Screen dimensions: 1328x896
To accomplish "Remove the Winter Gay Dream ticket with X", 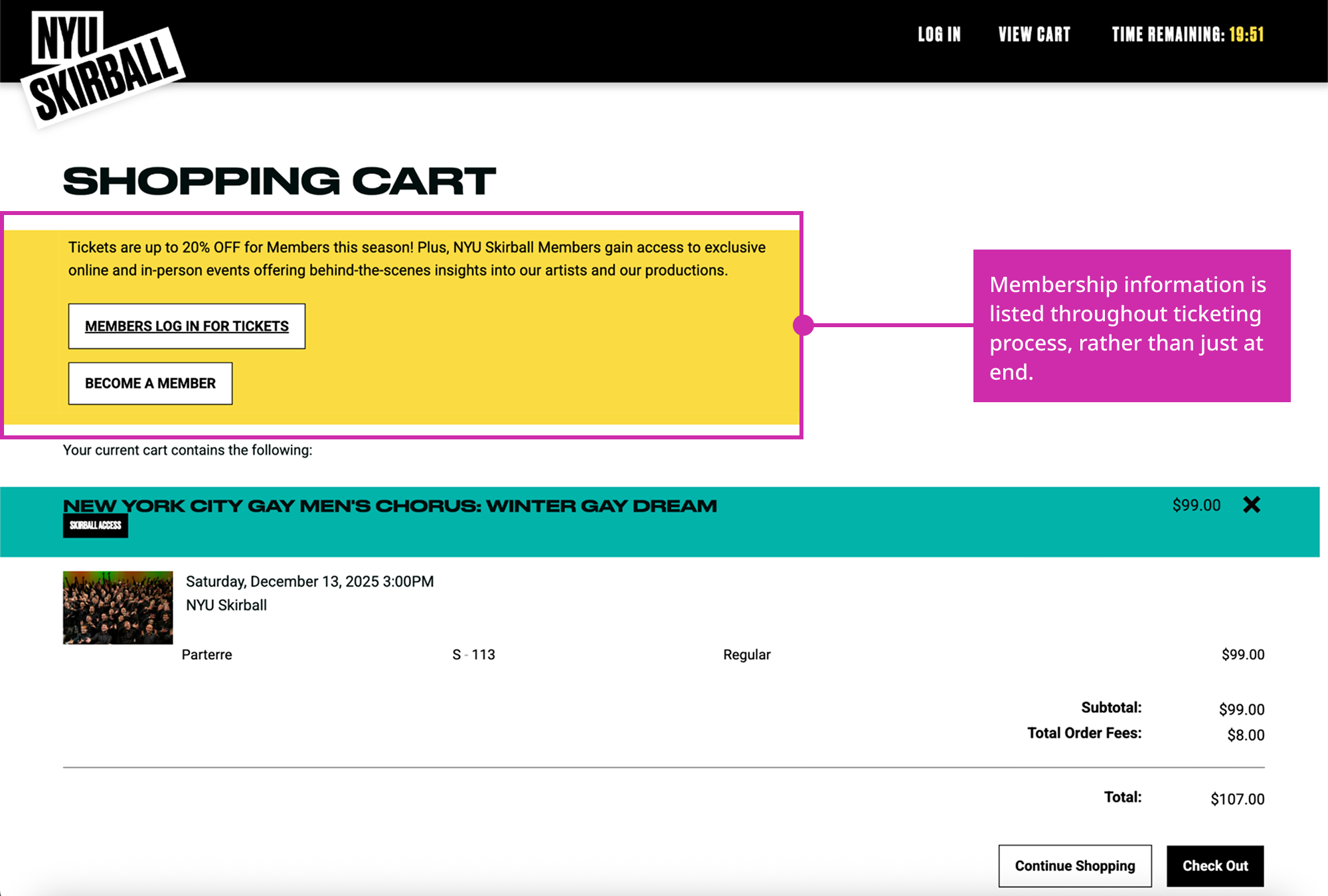I will click(x=1251, y=505).
